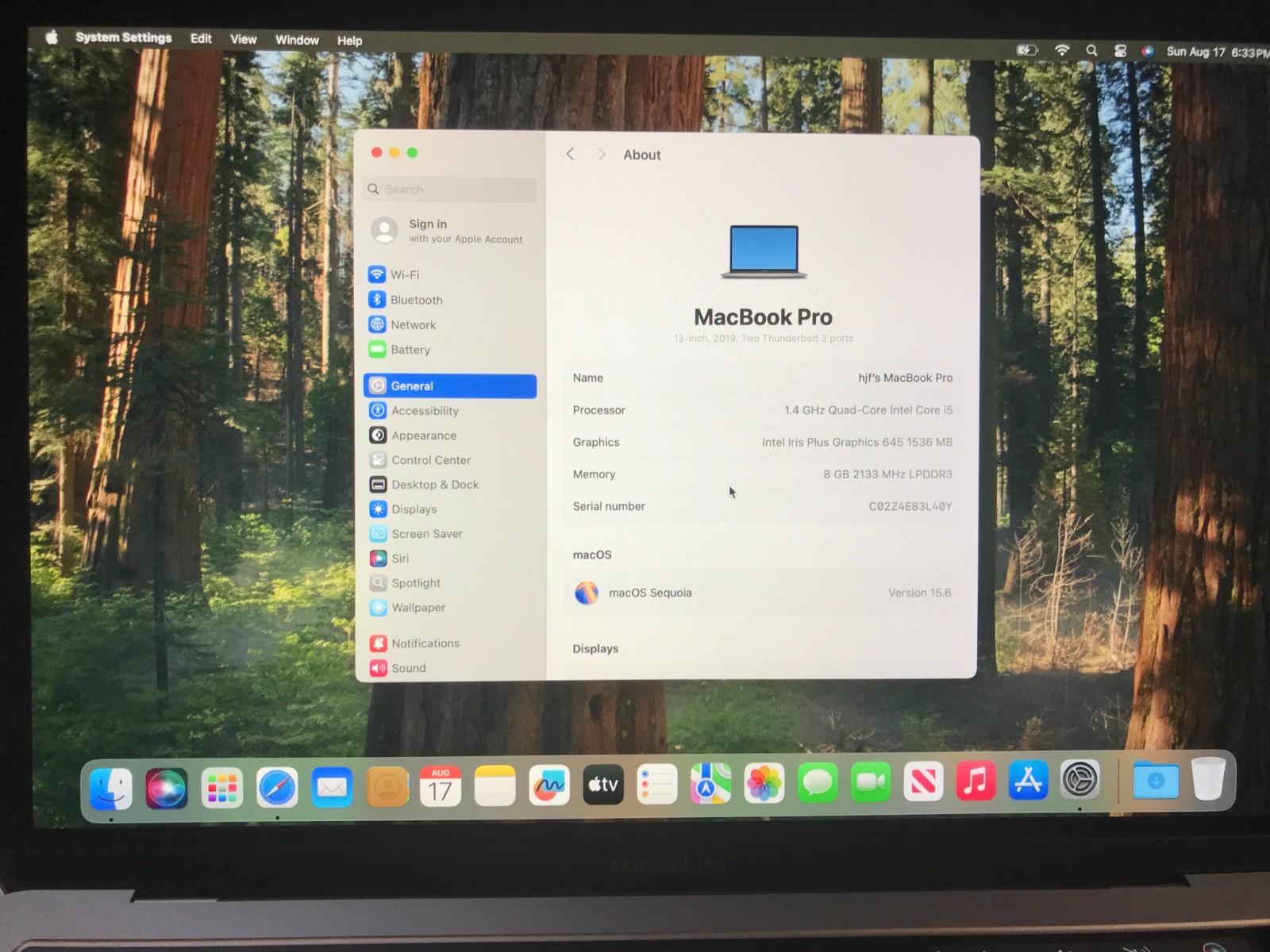1270x952 pixels.
Task: Click the settings search field
Action: [449, 189]
